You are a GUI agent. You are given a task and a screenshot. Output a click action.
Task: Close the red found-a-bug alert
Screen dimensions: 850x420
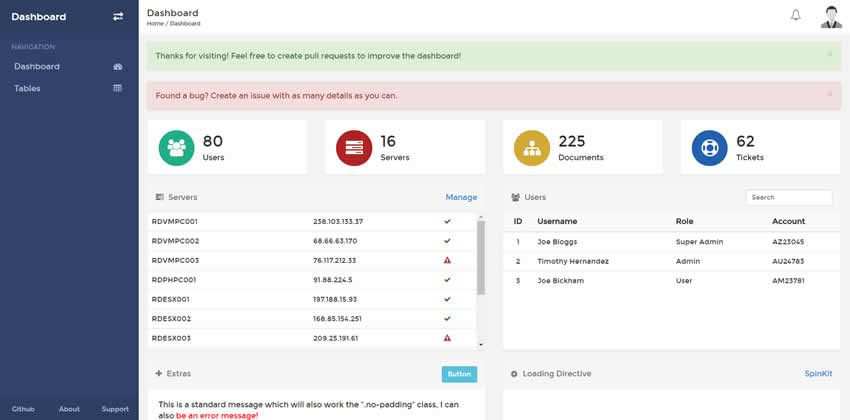point(829,94)
